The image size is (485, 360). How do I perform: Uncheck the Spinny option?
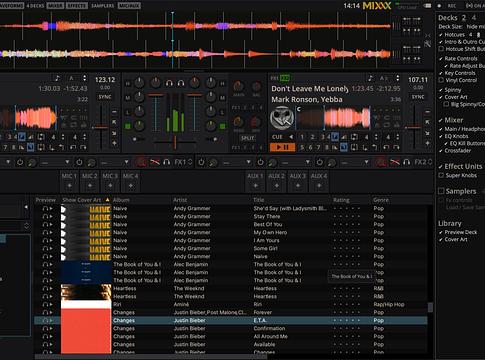click(441, 90)
